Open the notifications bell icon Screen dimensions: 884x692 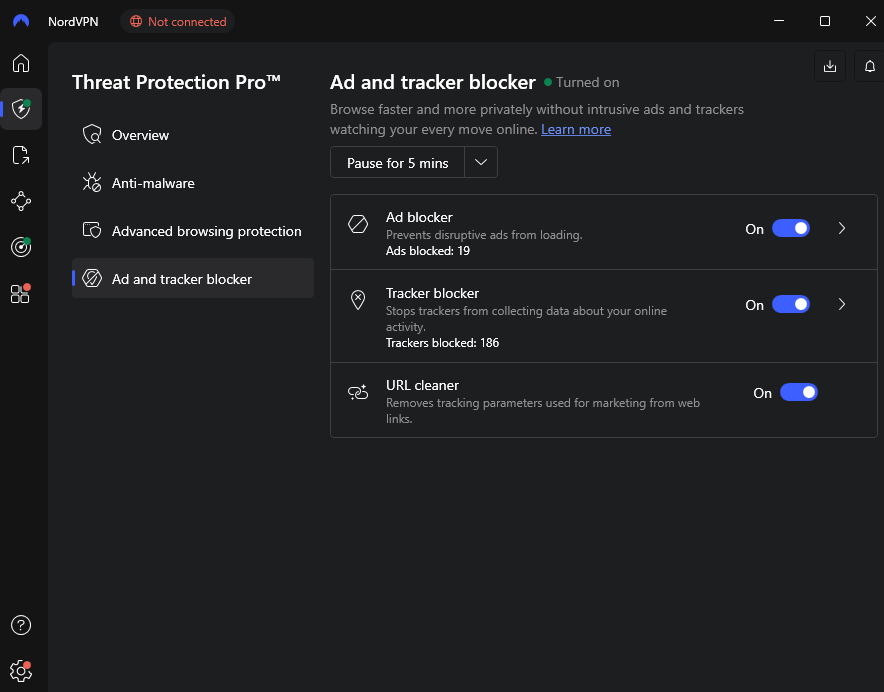pyautogui.click(x=869, y=66)
